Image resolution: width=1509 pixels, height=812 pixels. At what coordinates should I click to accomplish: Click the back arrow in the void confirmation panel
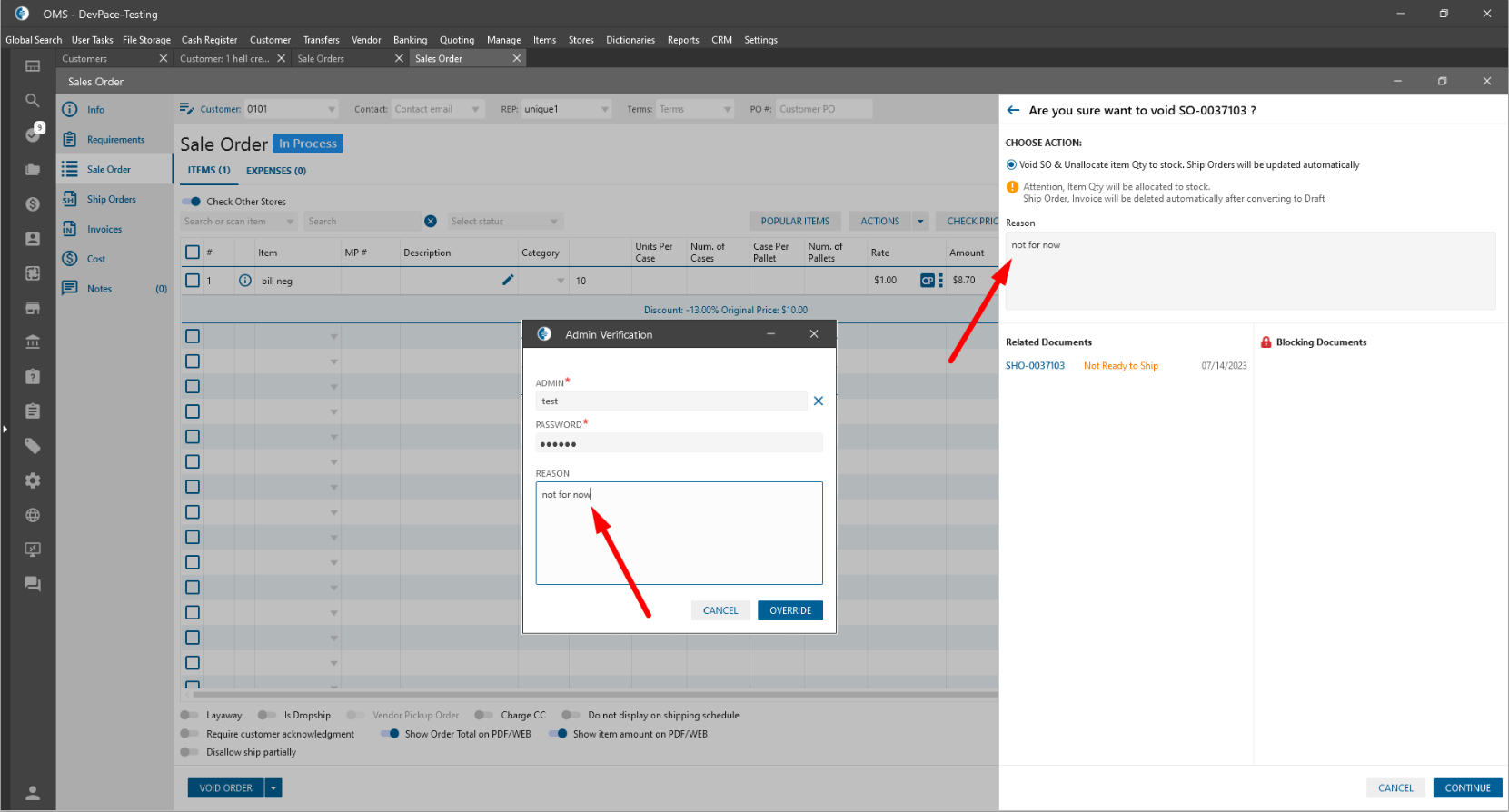coord(1014,110)
